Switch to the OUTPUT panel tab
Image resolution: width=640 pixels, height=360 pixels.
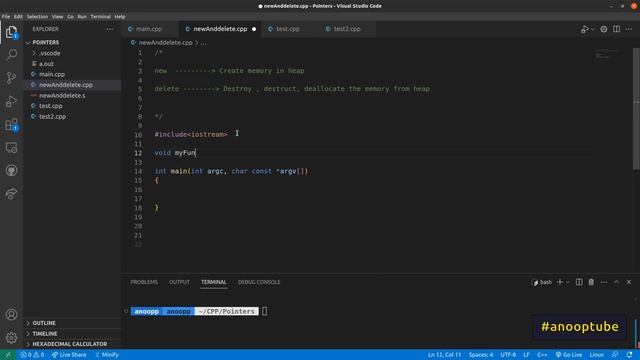pyautogui.click(x=179, y=282)
